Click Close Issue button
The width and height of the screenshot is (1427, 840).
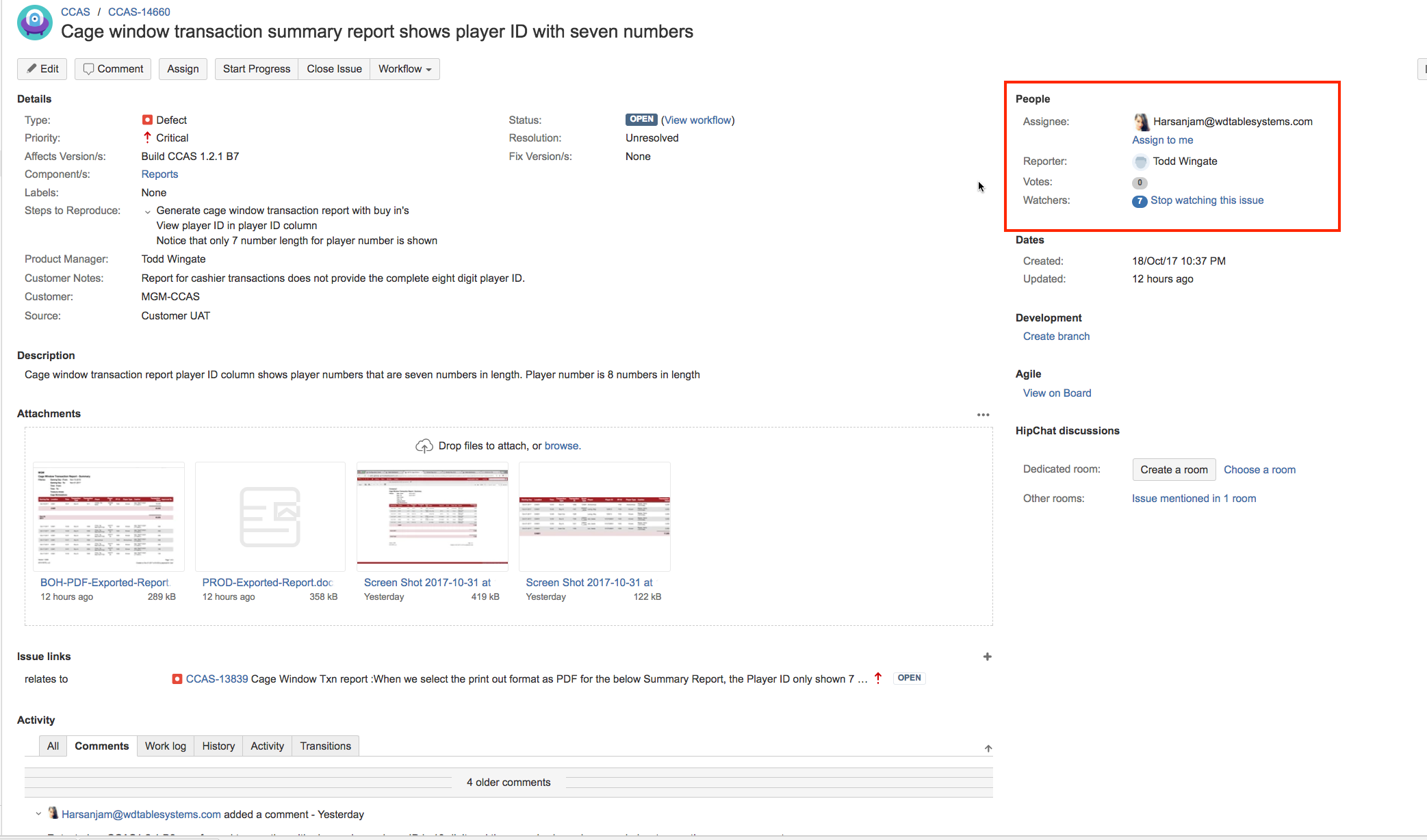click(x=334, y=69)
